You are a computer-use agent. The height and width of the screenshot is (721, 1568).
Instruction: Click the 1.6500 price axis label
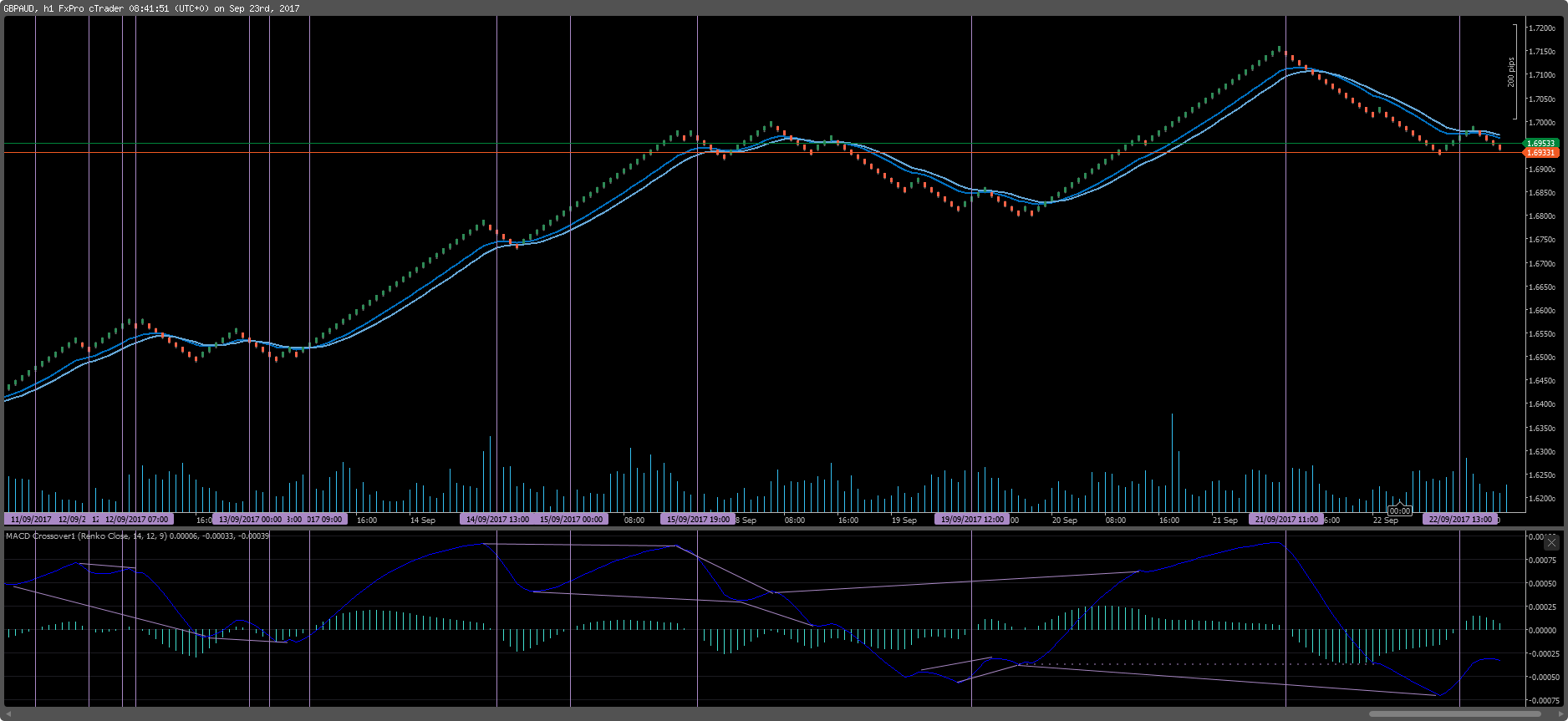click(1543, 358)
